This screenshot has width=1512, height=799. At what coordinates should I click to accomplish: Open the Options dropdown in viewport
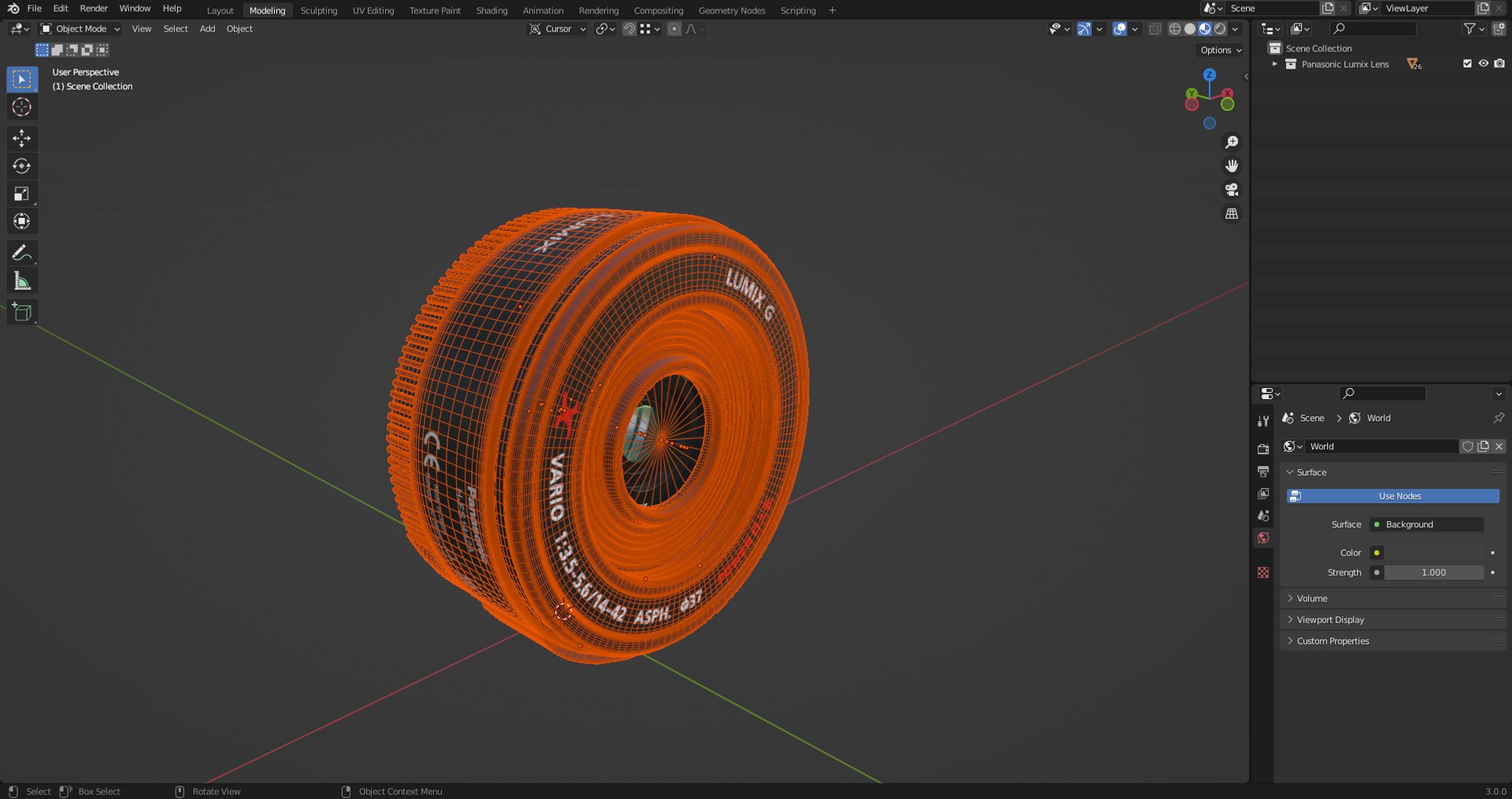1221,50
